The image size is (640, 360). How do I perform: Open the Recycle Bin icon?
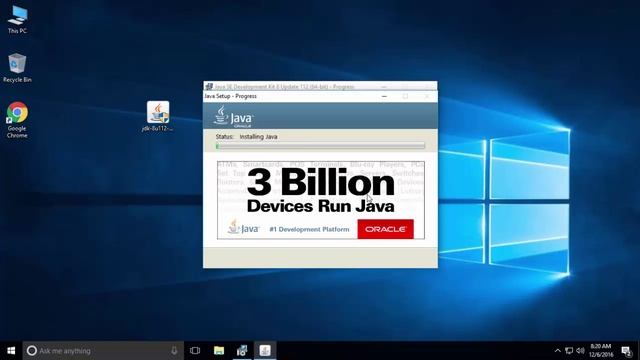point(17,68)
